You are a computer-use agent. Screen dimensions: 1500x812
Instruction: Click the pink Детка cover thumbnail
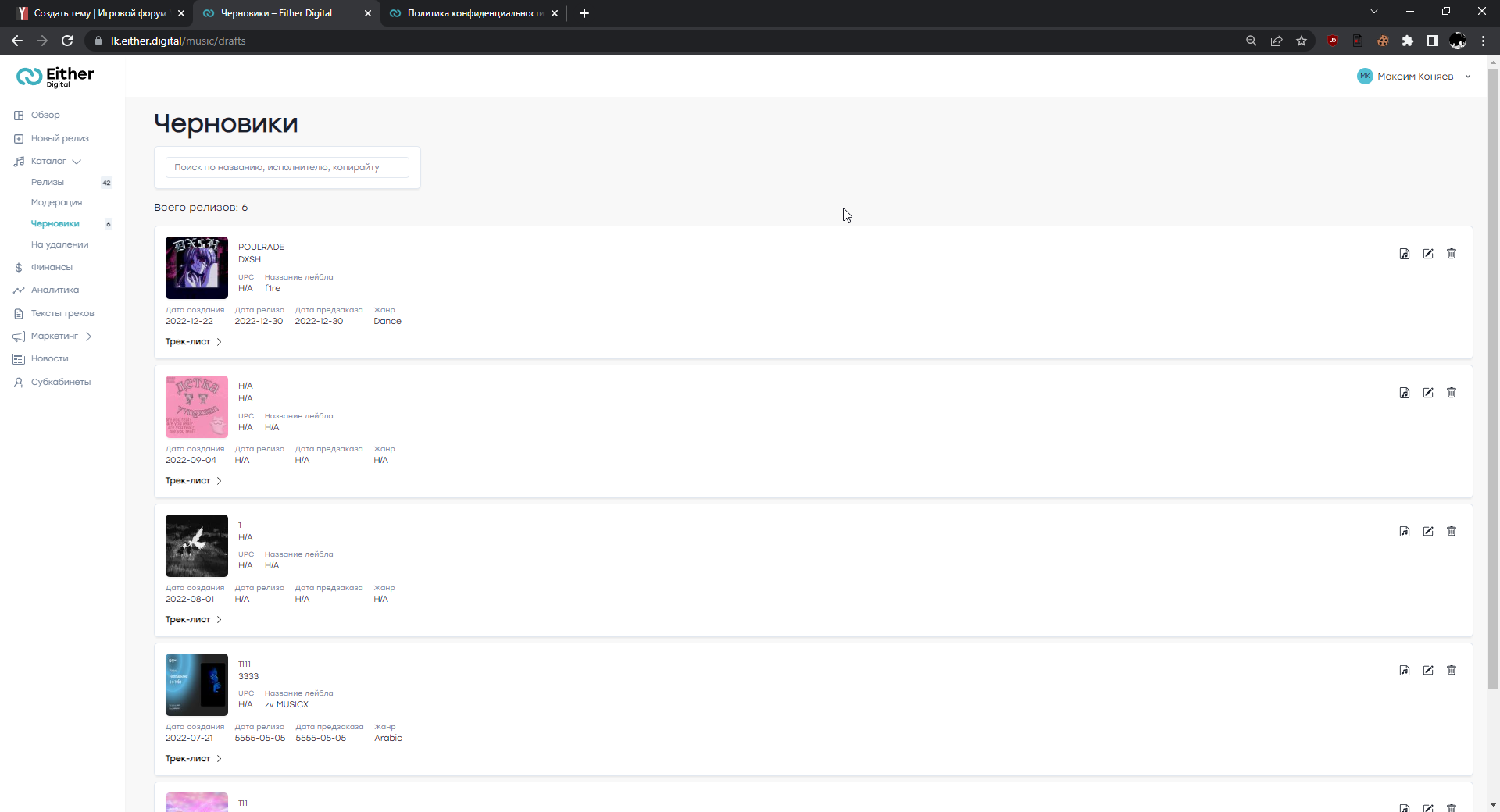point(197,407)
